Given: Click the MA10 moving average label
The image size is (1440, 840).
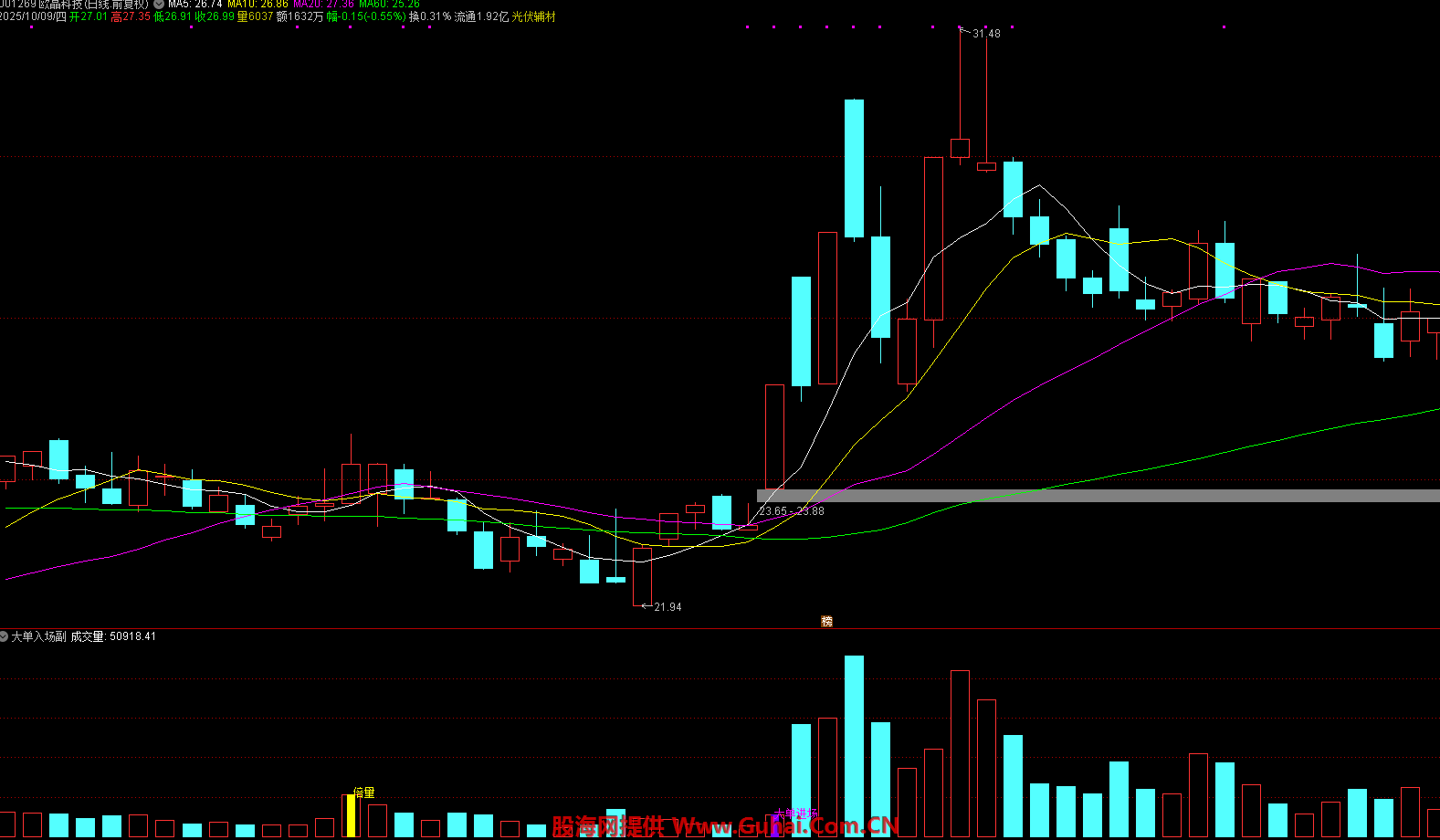Looking at the screenshot, I should 258,4.
